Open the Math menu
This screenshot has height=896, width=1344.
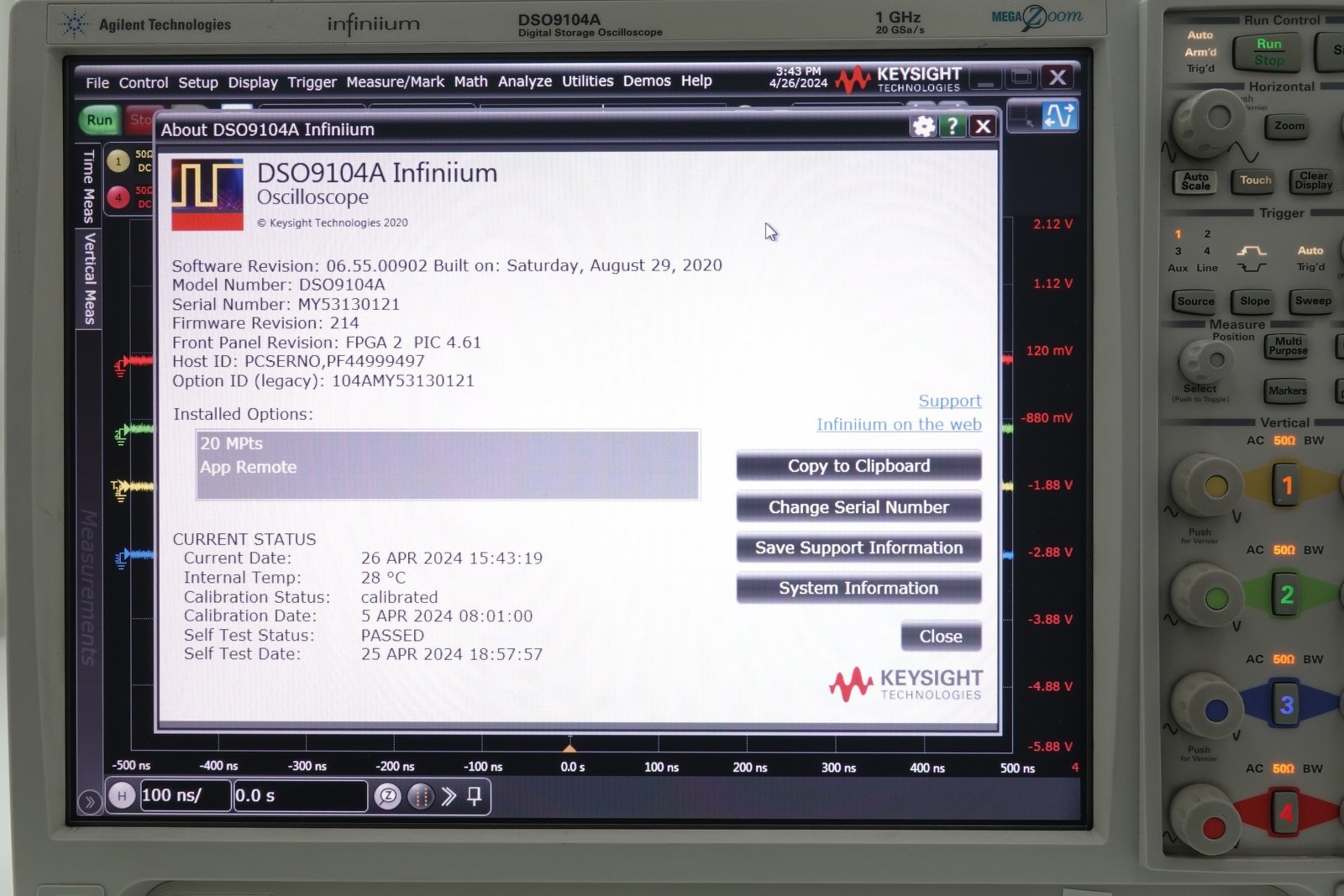(470, 81)
